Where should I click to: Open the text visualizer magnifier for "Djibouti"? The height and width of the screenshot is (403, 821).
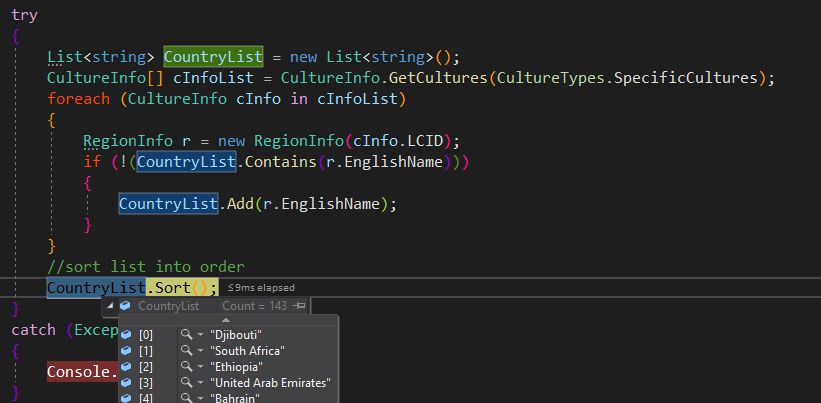pyautogui.click(x=186, y=334)
